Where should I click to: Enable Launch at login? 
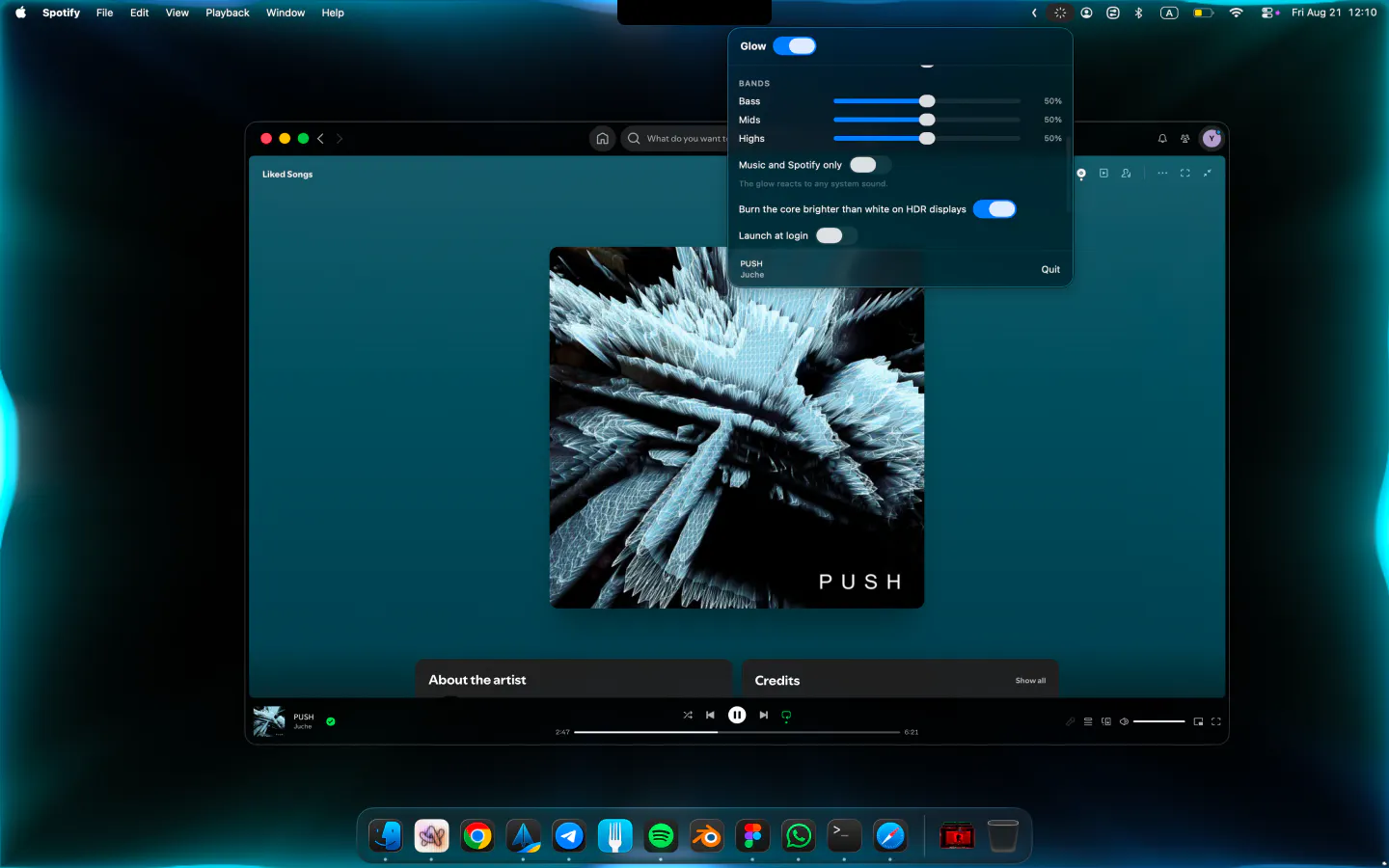click(835, 235)
